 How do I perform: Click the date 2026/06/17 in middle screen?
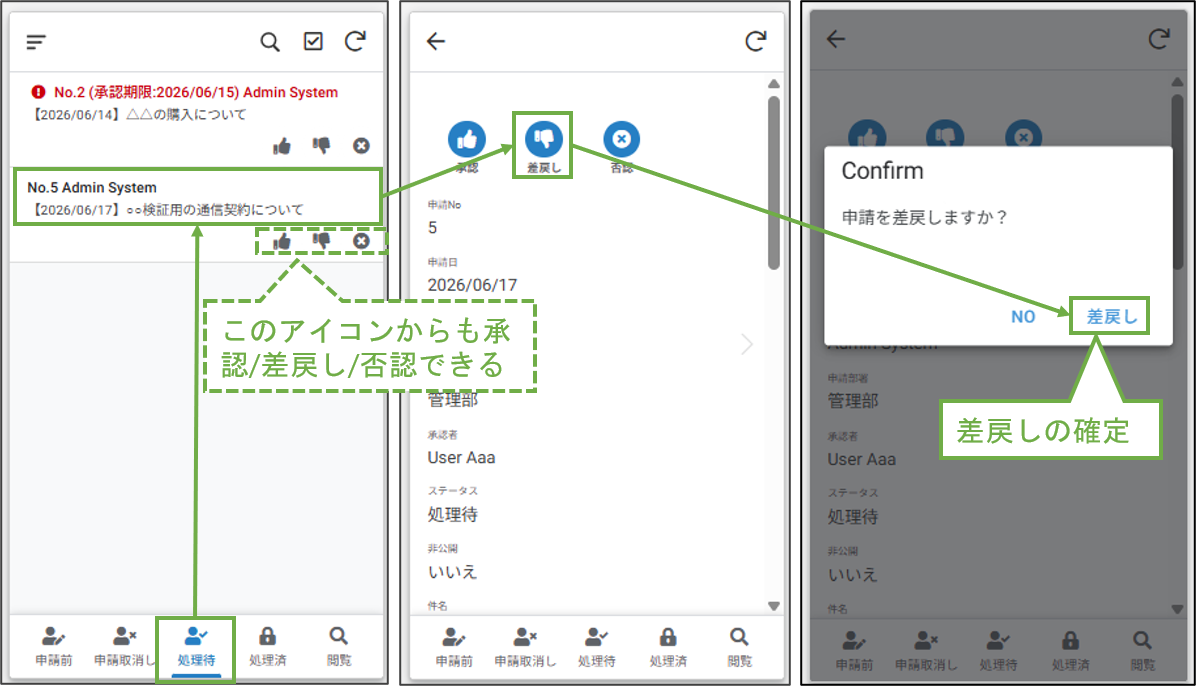[472, 285]
